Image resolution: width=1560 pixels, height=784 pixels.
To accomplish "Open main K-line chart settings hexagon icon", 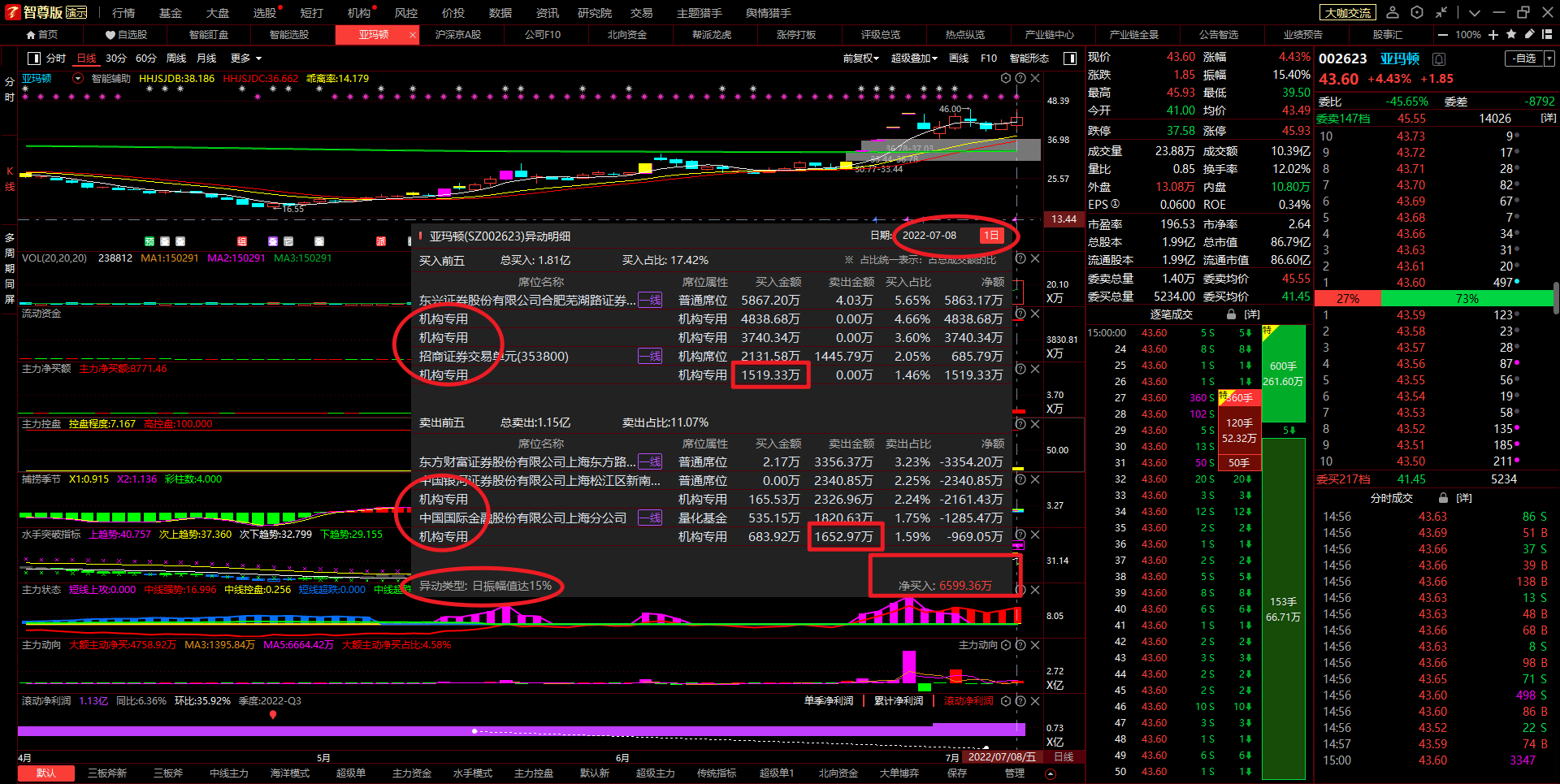I will point(1006,79).
